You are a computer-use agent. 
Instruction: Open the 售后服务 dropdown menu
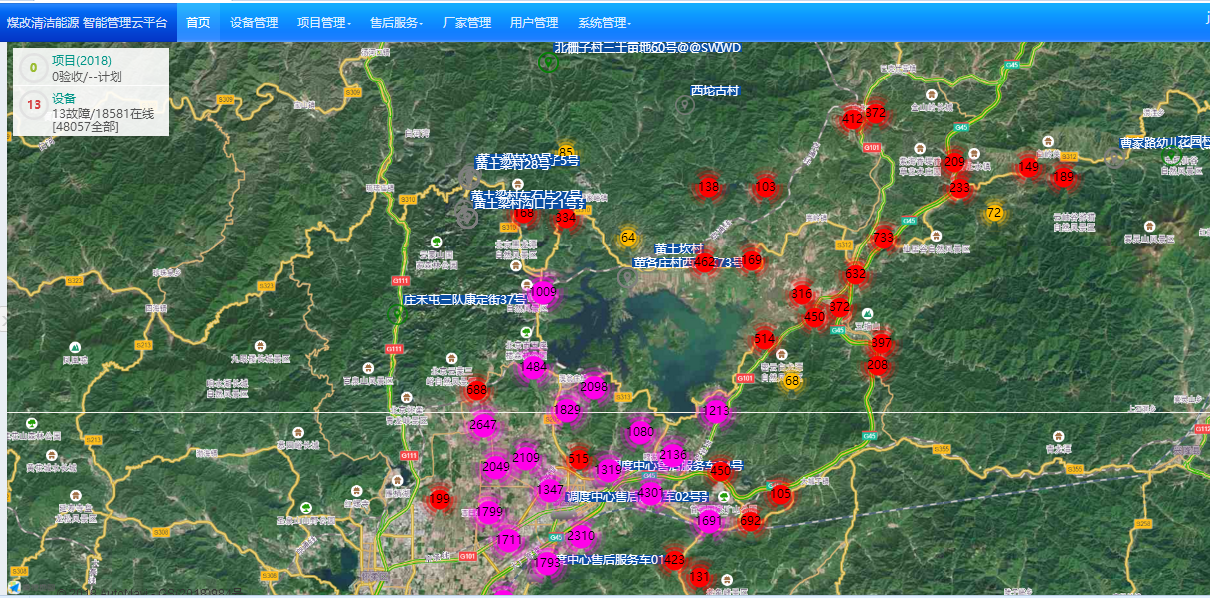pos(396,22)
